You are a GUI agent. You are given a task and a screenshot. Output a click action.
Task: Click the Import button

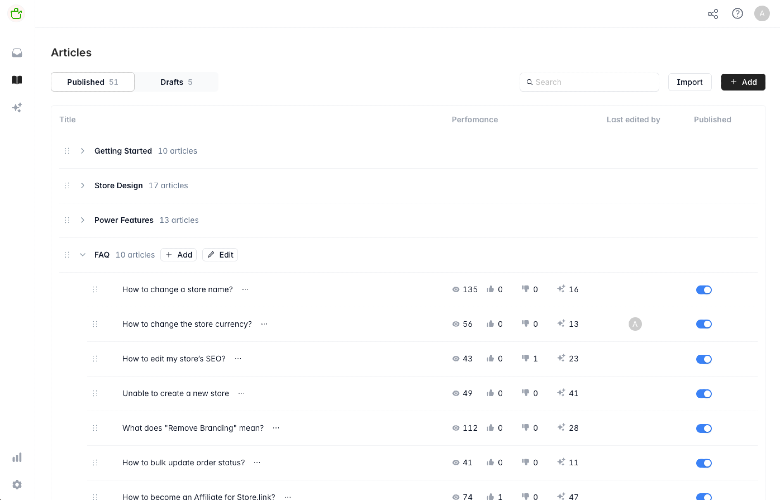(x=689, y=82)
